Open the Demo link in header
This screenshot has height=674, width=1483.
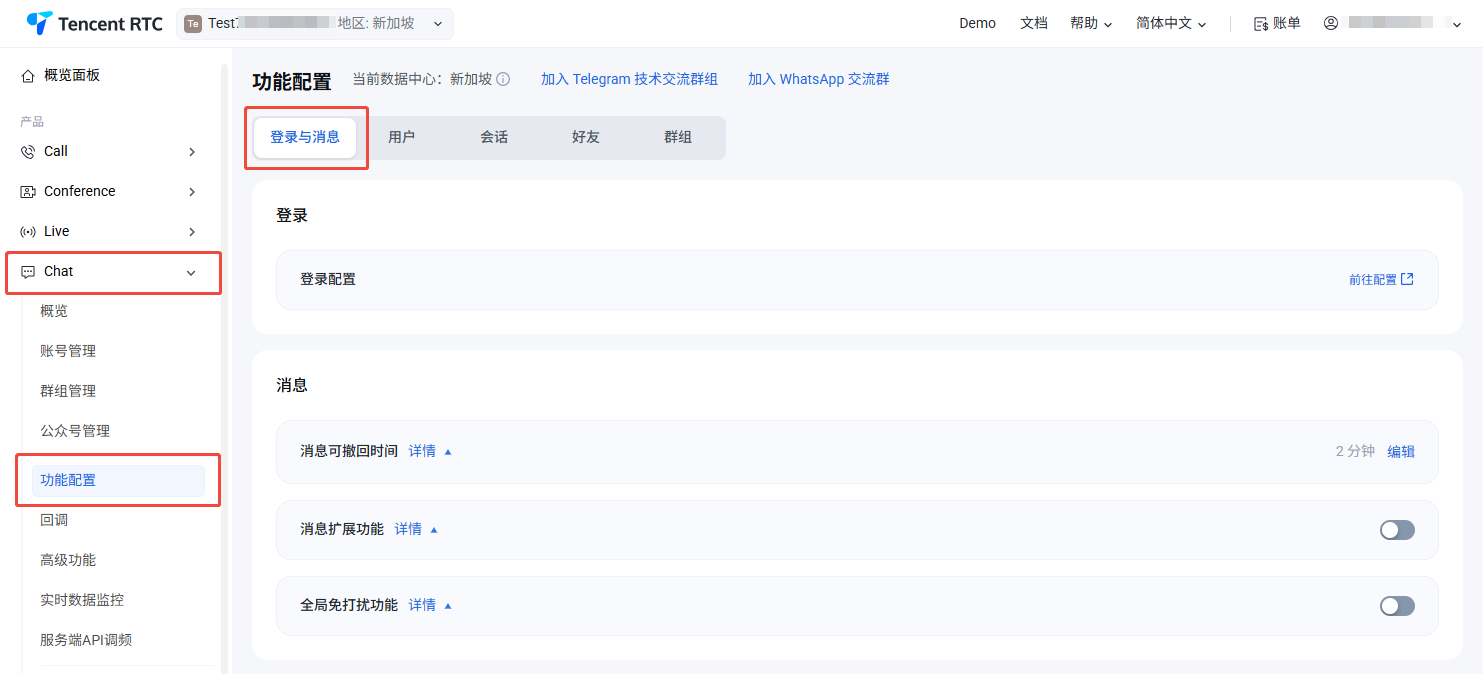[977, 23]
